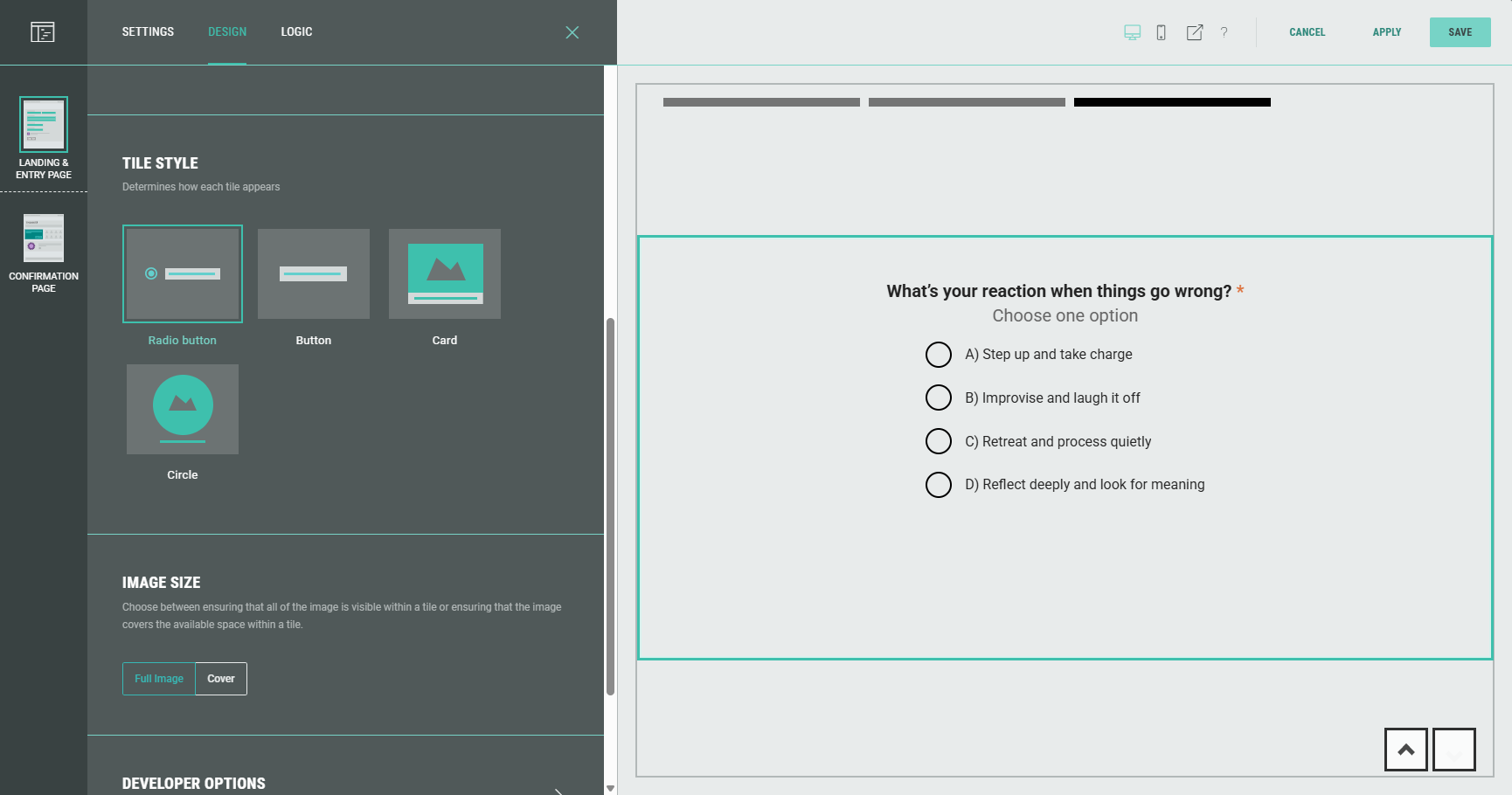Switch to the Logic tab
Screen dimensions: 1512x795
296,32
